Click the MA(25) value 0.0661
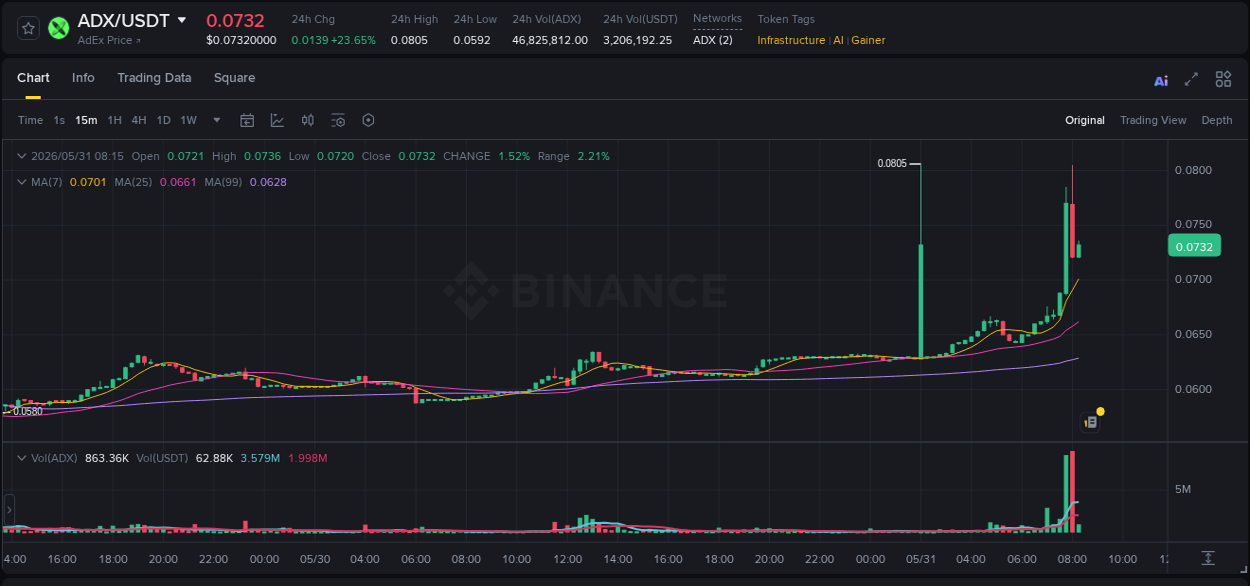The image size is (1250, 586). (179, 182)
